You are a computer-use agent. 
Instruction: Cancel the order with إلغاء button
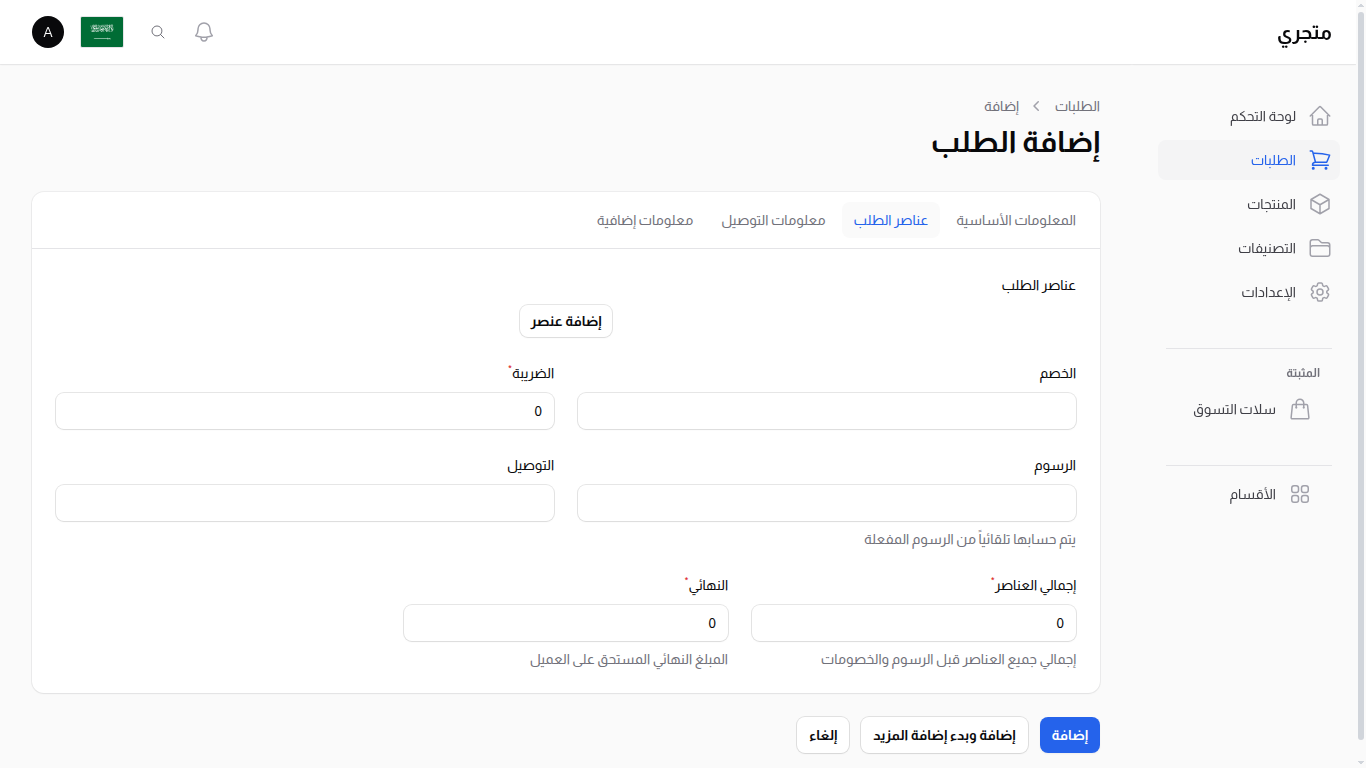point(822,735)
